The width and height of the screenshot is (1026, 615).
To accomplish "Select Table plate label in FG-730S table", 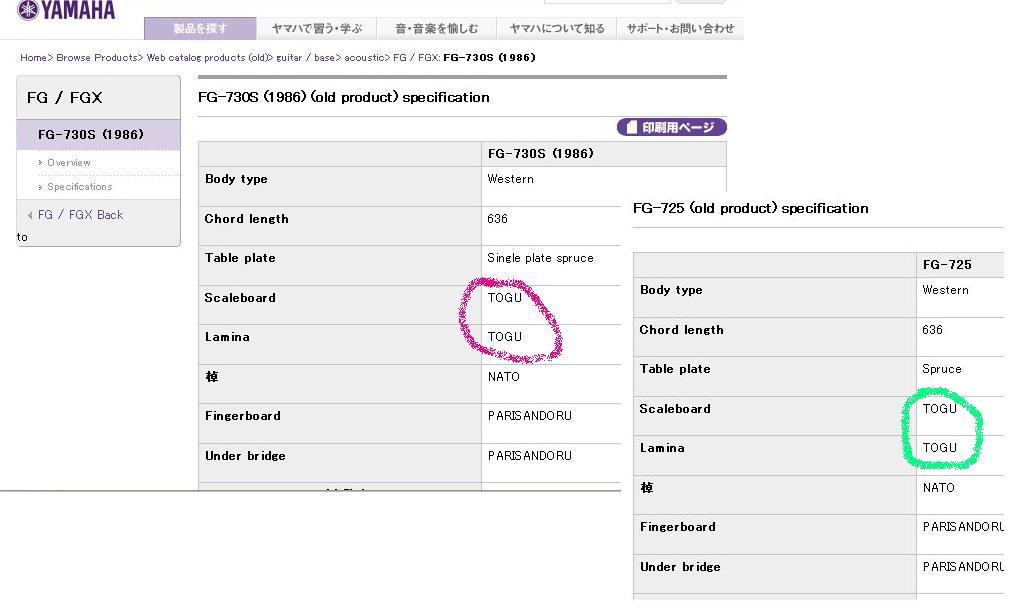I will [240, 258].
